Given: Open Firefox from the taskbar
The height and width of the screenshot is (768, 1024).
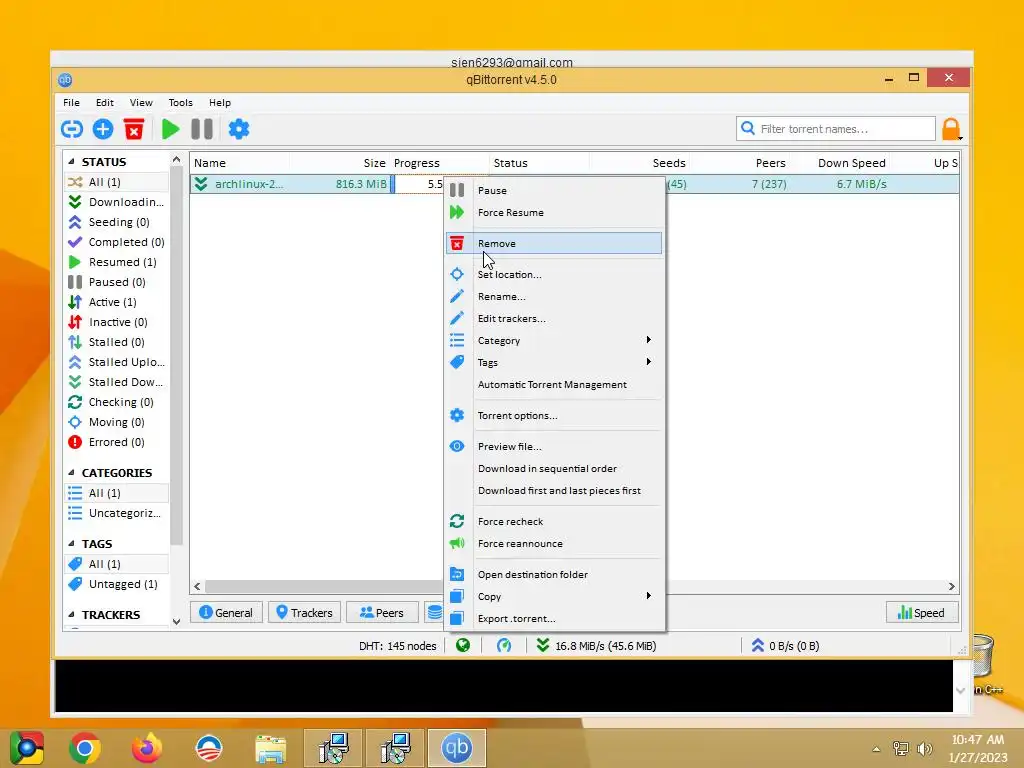Looking at the screenshot, I should 146,748.
